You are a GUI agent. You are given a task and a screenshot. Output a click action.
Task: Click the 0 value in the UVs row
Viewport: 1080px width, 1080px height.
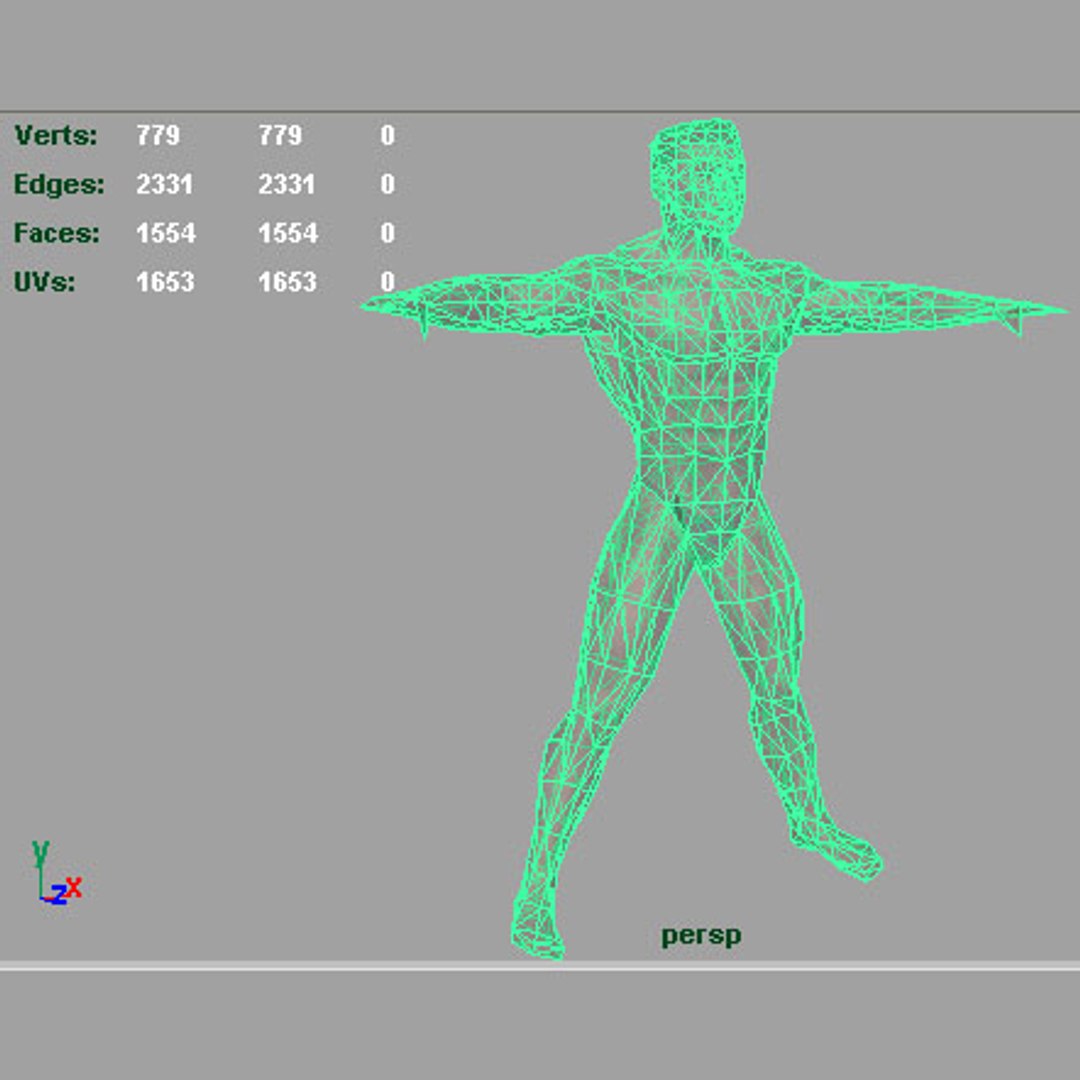pos(388,282)
